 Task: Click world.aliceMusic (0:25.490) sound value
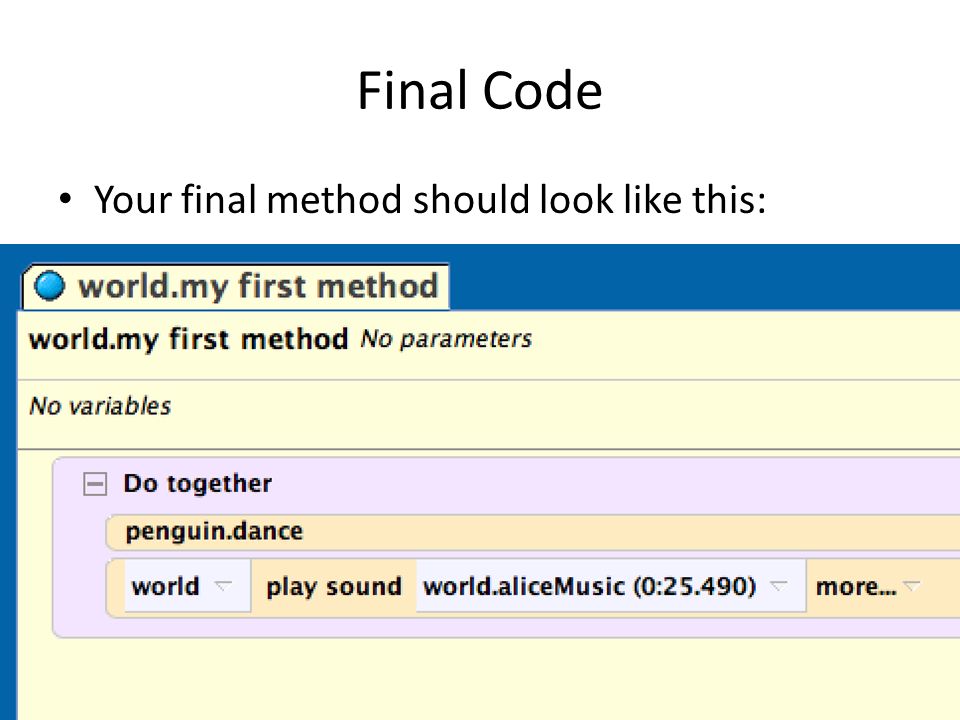590,587
